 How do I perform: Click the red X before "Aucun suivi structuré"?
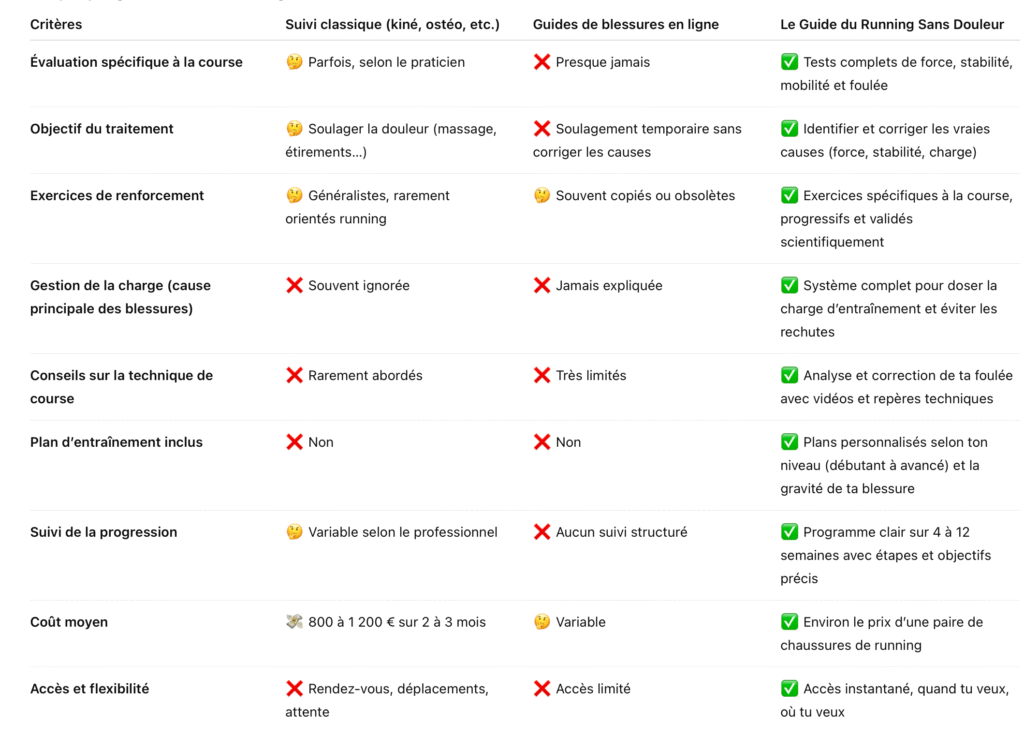pyautogui.click(x=542, y=532)
